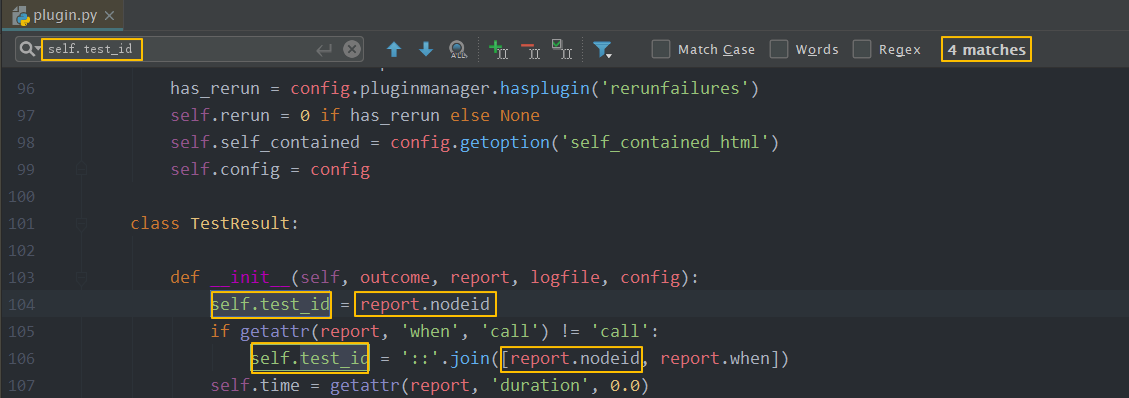
Task: Click line number 104 in gutter
Action: pyautogui.click(x=22, y=304)
